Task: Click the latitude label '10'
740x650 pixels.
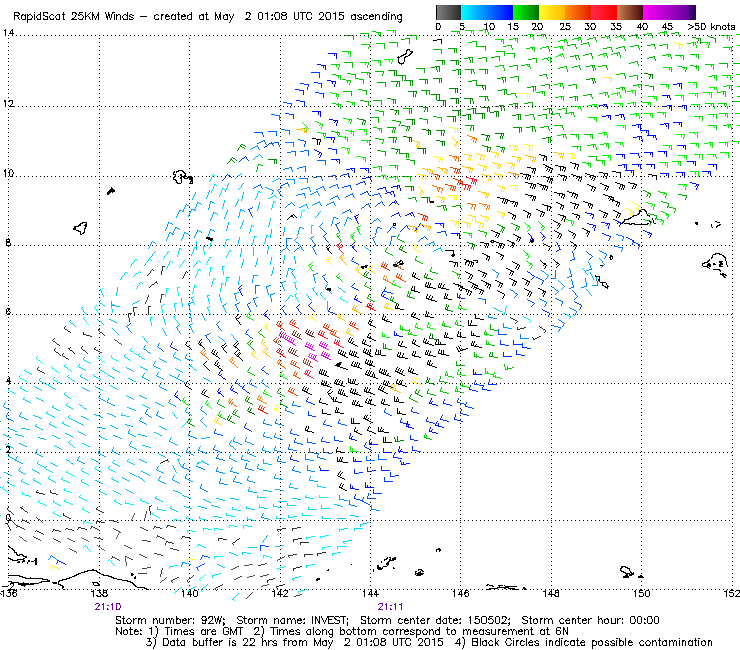Action: [x=8, y=173]
